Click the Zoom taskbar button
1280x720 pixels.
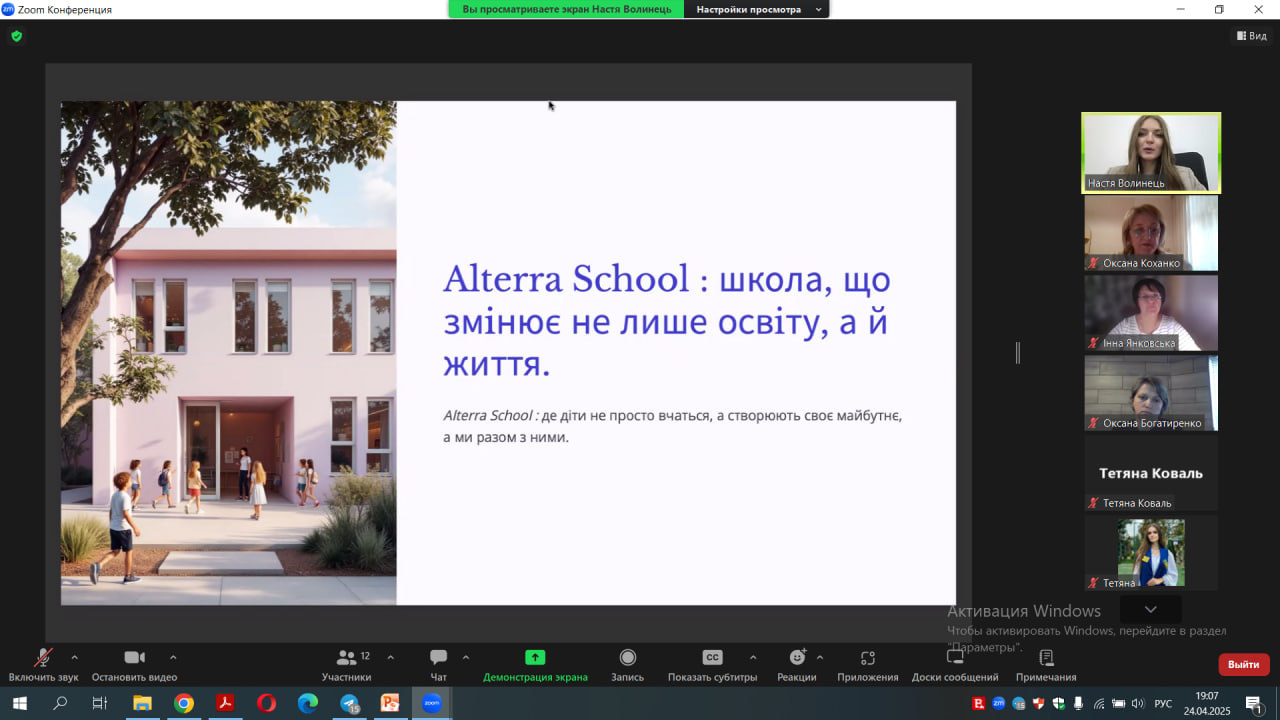[431, 703]
